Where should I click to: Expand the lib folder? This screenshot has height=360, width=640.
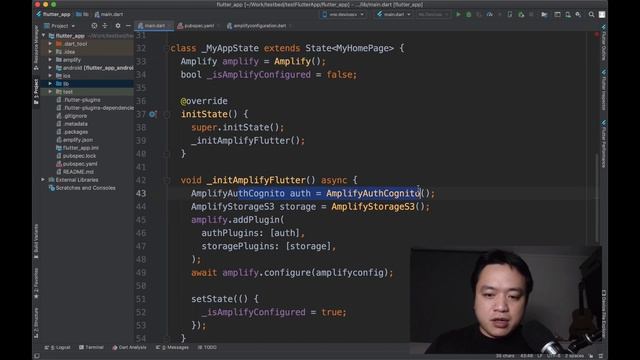point(50,84)
